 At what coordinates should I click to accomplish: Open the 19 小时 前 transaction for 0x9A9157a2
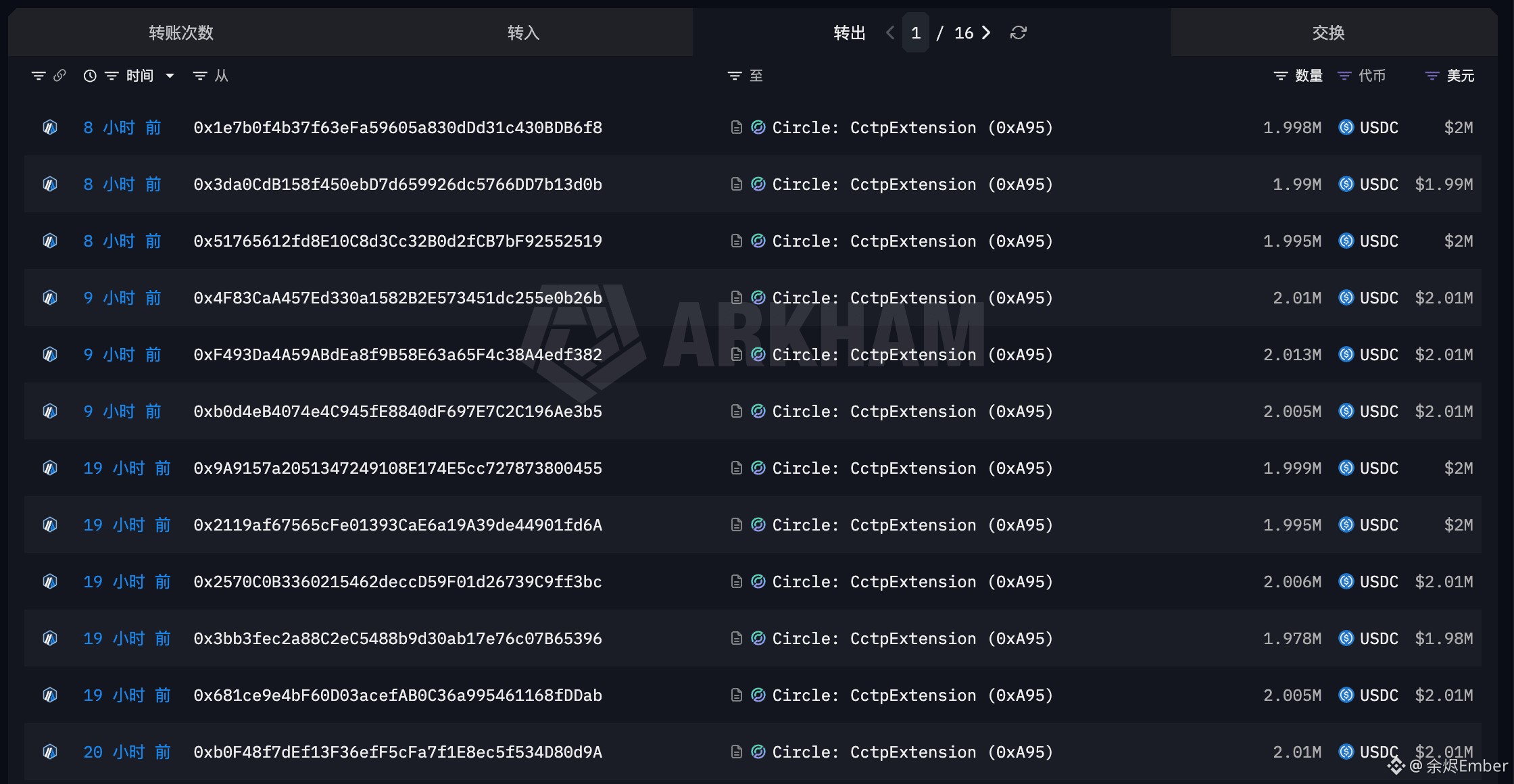tap(127, 468)
